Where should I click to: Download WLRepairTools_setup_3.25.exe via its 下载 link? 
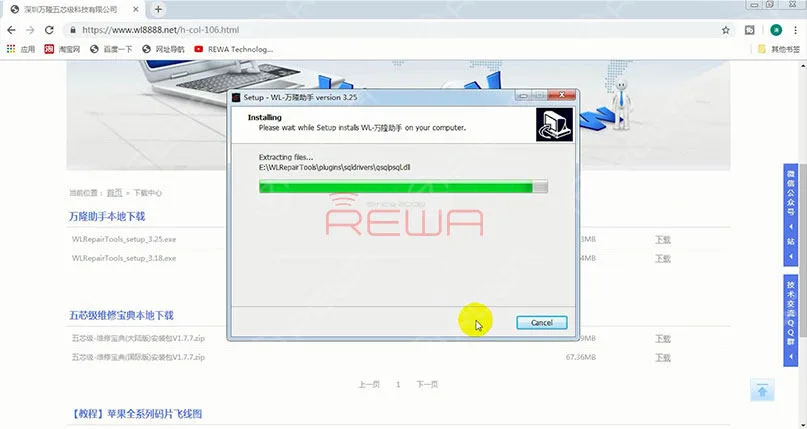(x=663, y=240)
